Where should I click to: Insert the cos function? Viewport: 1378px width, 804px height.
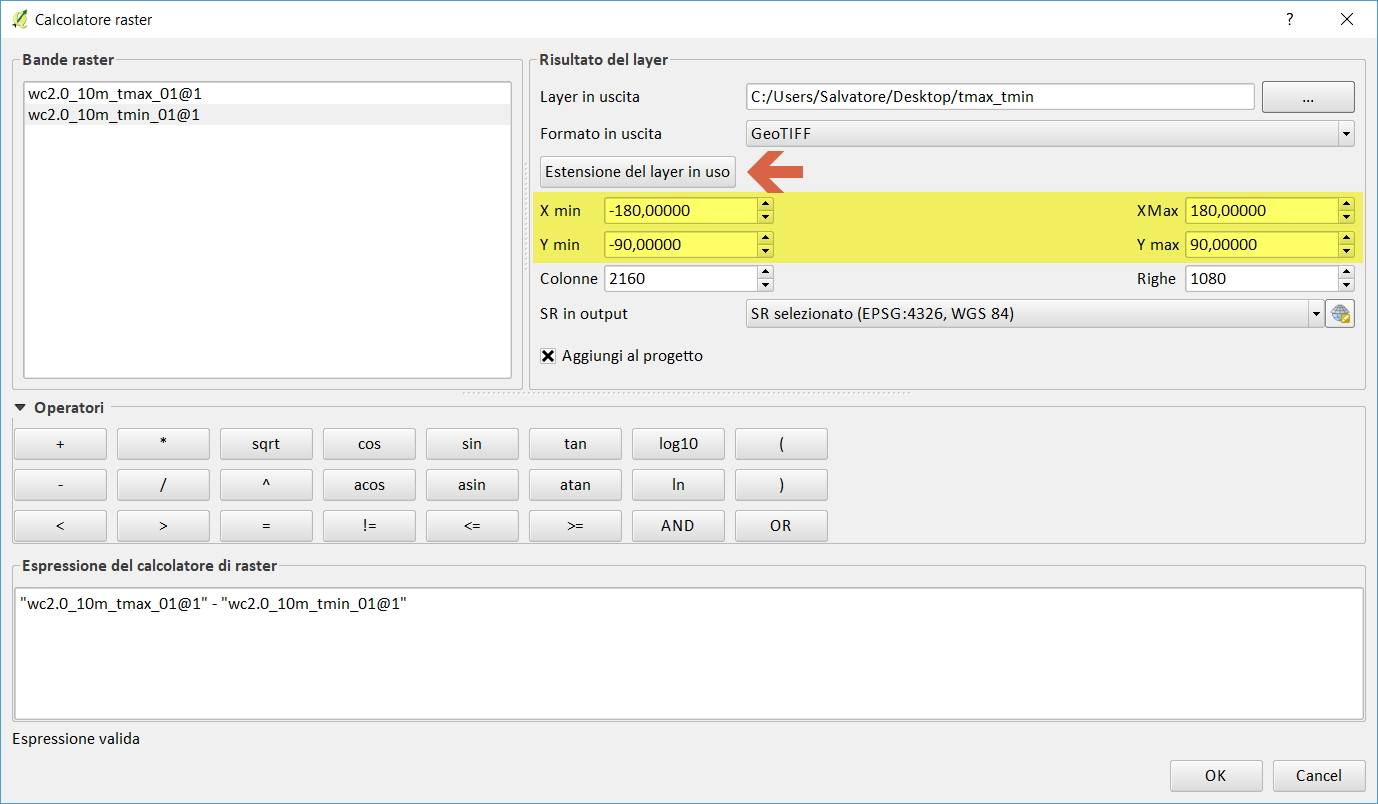tap(369, 444)
